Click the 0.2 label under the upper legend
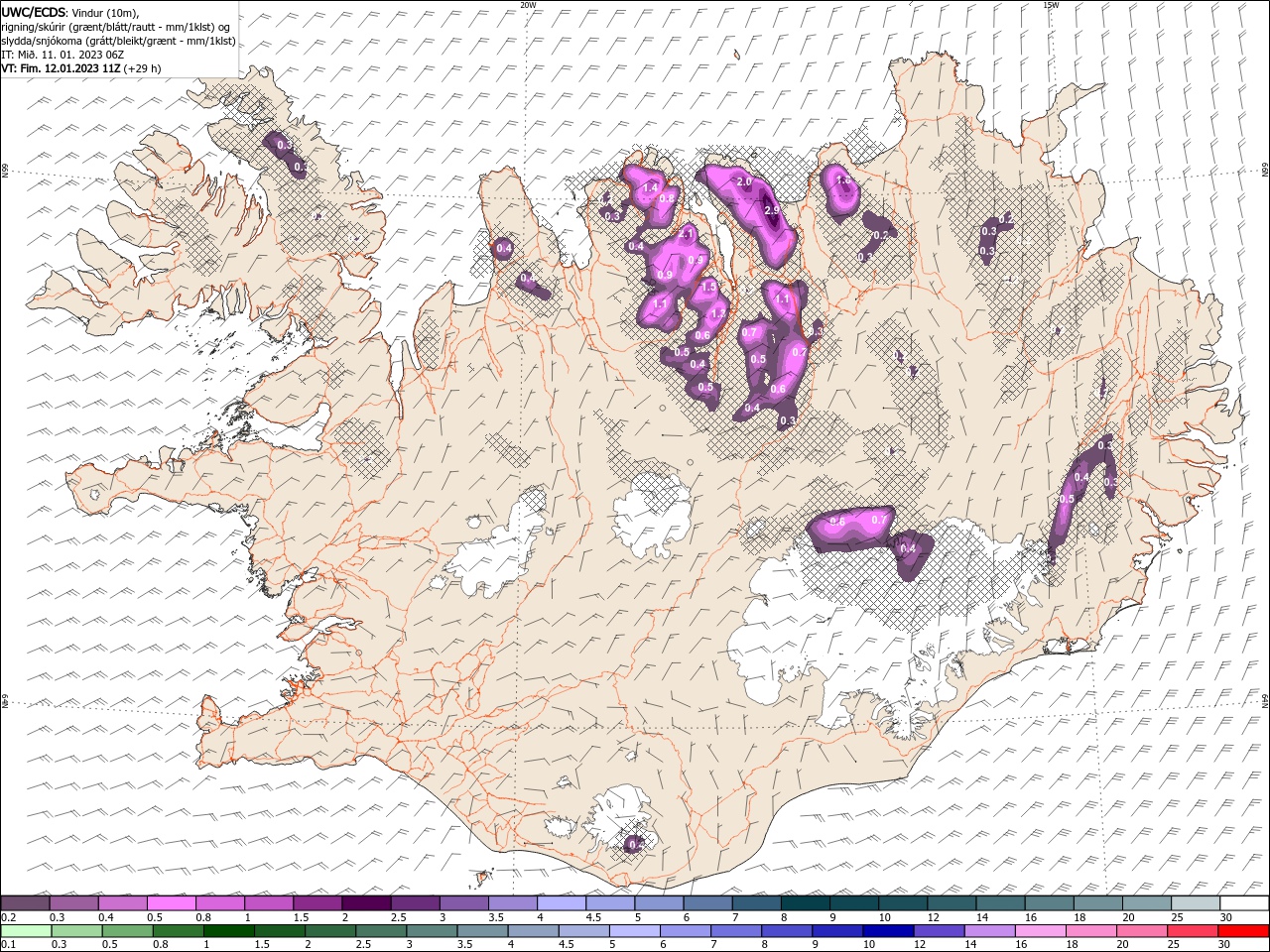This screenshot has width=1270, height=952. point(8,917)
